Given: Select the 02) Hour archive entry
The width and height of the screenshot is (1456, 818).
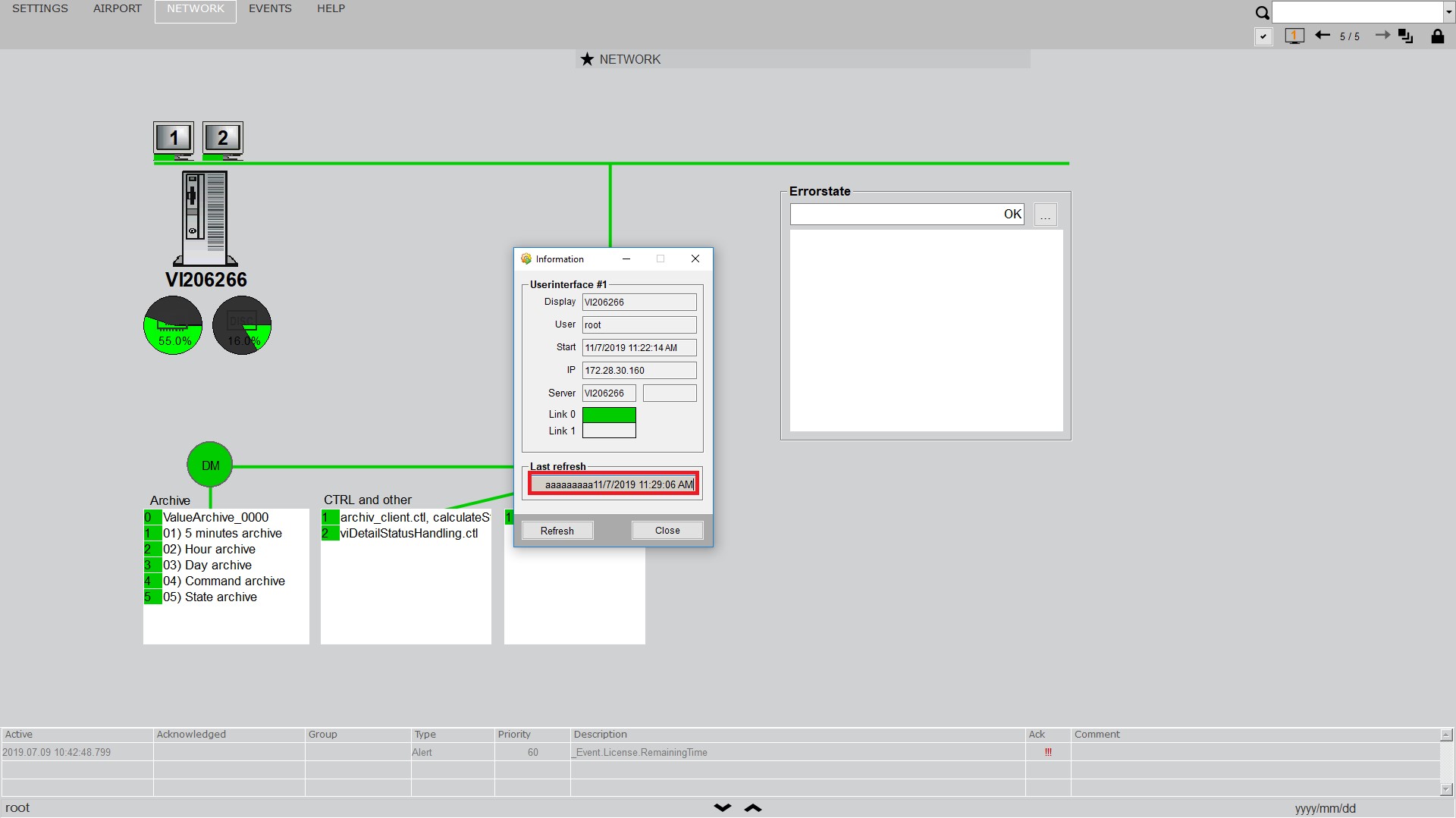Looking at the screenshot, I should click(x=220, y=550).
